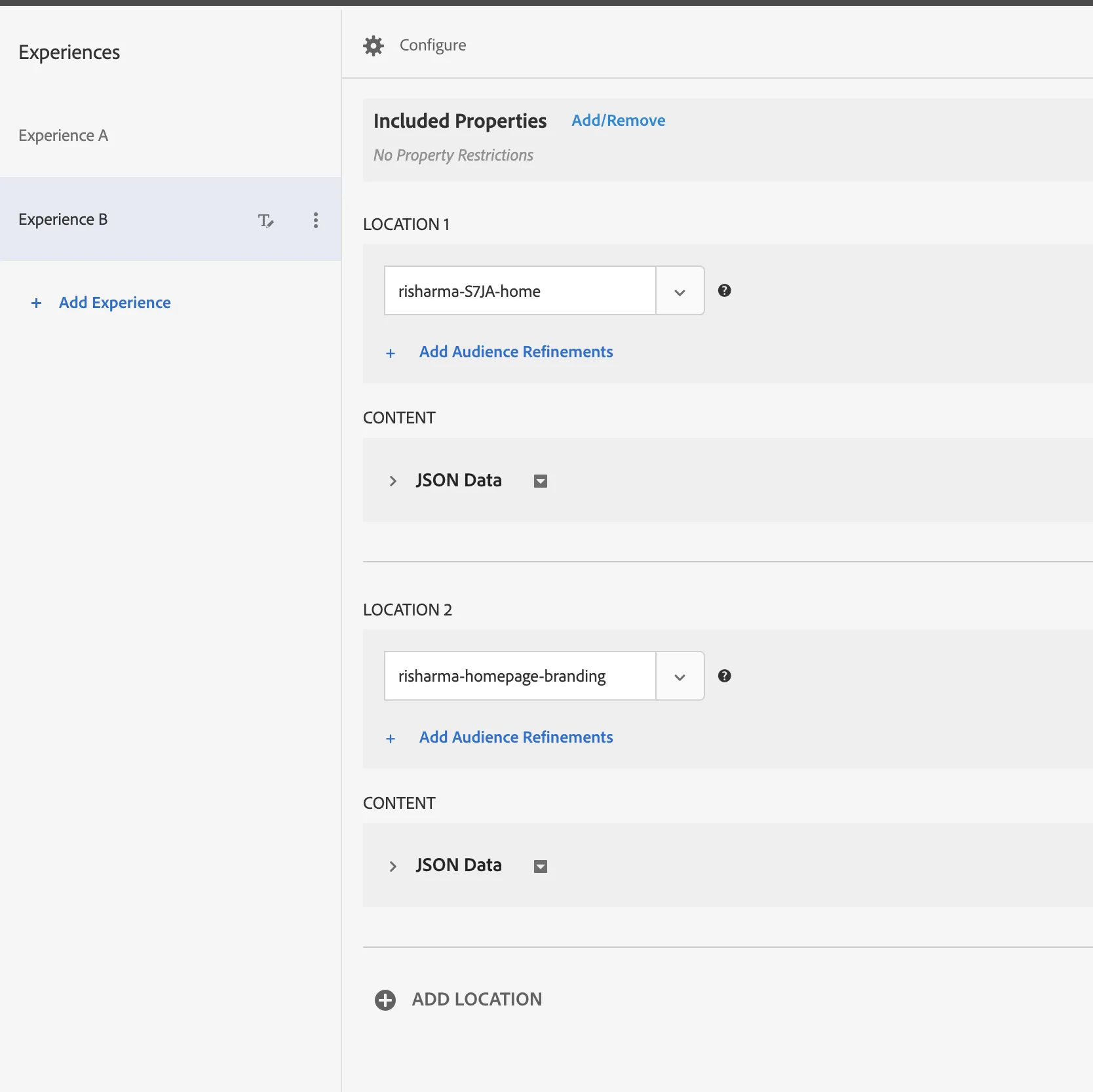Click the LOCATION 1 heading
The image size is (1093, 1092).
click(406, 224)
